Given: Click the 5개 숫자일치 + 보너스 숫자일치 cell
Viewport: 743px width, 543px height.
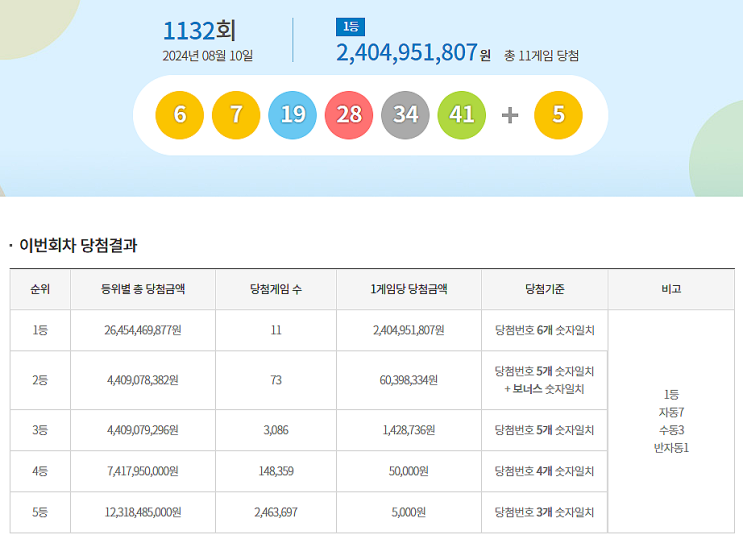Looking at the screenshot, I should (544, 380).
